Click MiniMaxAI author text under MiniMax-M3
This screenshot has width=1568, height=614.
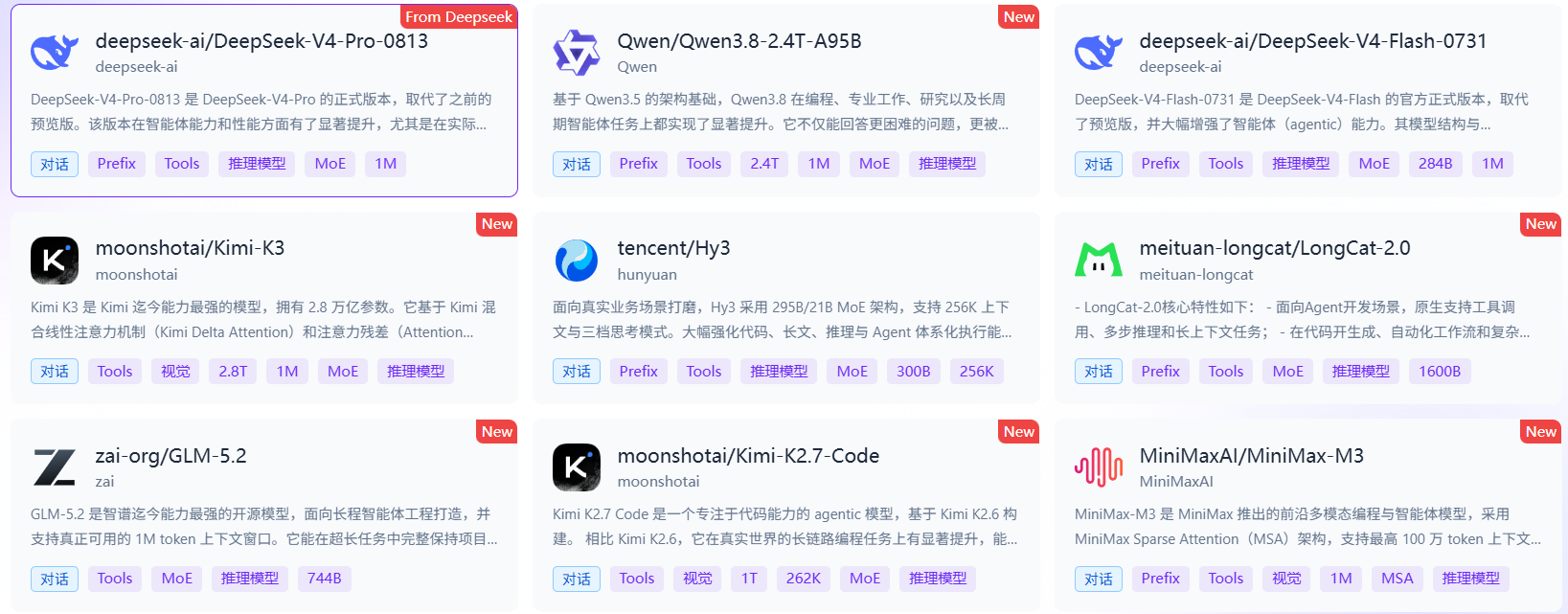coord(1176,482)
